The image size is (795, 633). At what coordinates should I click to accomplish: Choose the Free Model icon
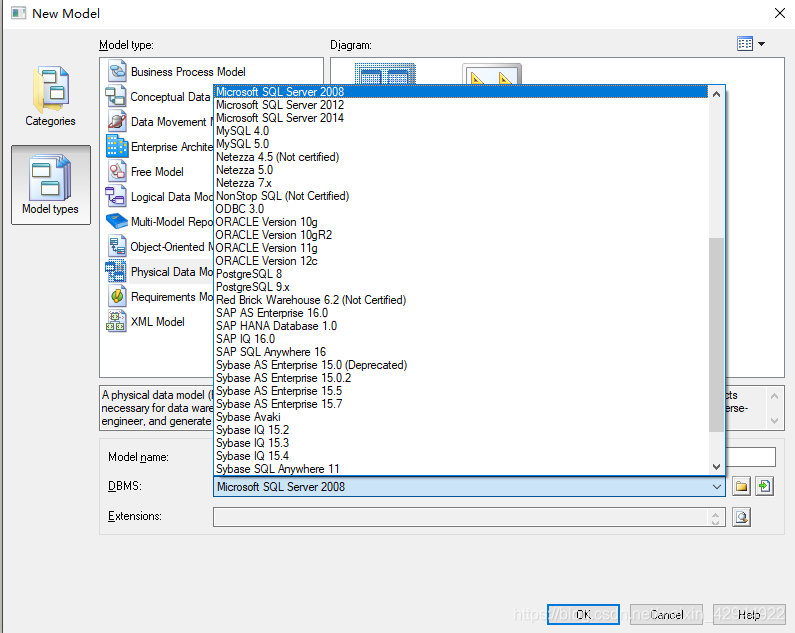[x=117, y=171]
